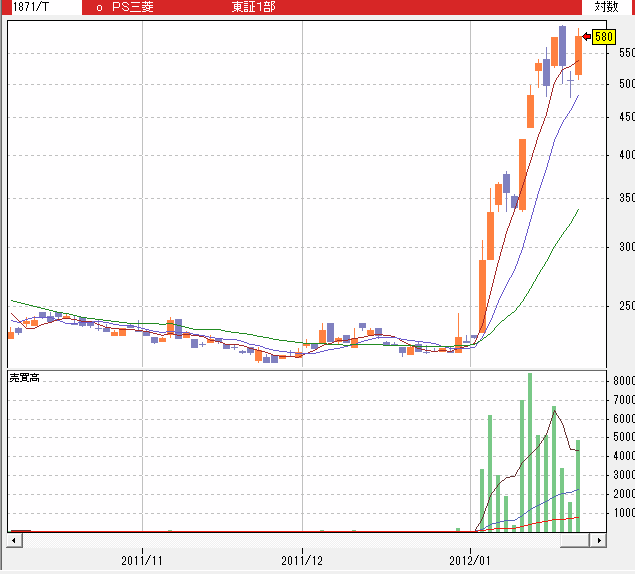Click the 4000 volume axis label

click(x=624, y=456)
